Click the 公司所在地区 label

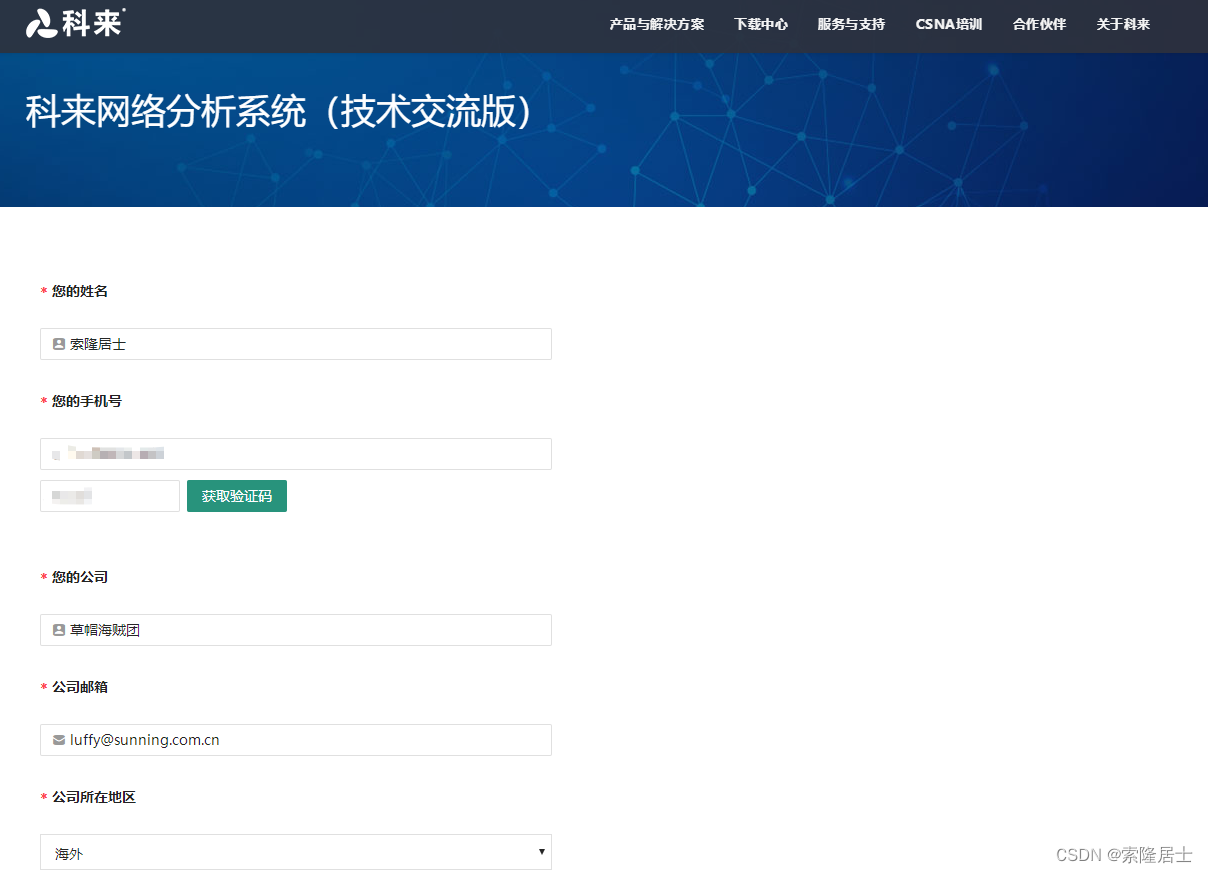click(94, 797)
